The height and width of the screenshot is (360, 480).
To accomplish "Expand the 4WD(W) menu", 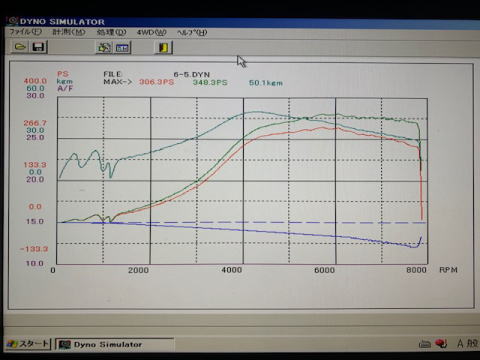I will coord(152,33).
